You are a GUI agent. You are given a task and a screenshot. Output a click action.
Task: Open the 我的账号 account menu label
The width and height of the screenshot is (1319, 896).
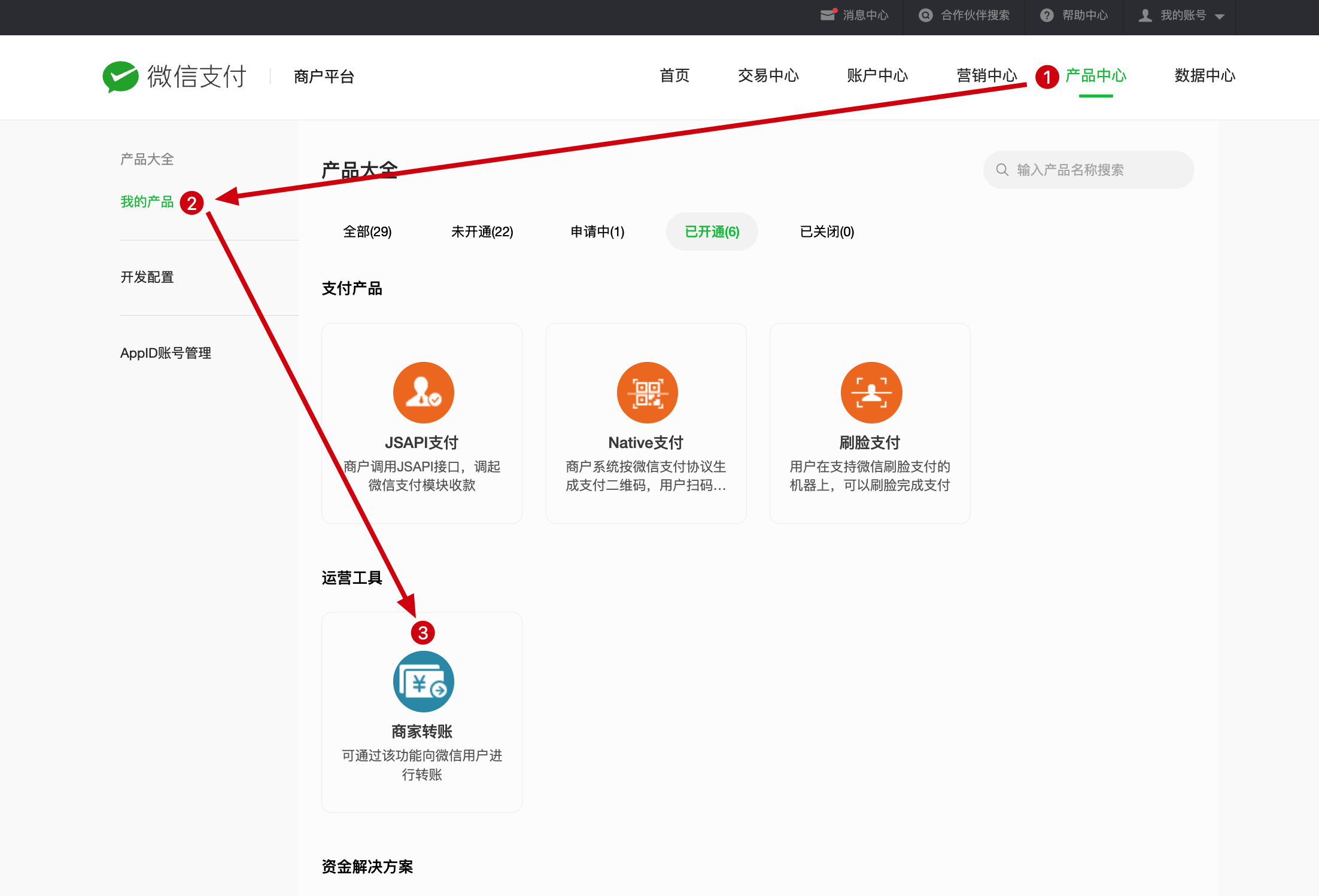[x=1183, y=16]
